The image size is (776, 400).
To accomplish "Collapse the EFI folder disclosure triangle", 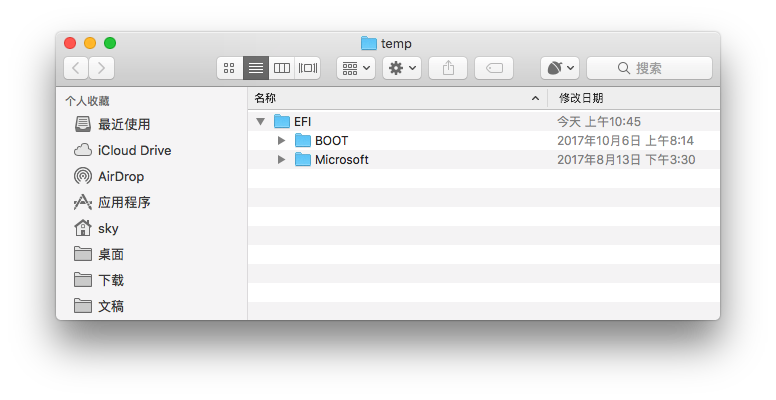I will pyautogui.click(x=261, y=121).
